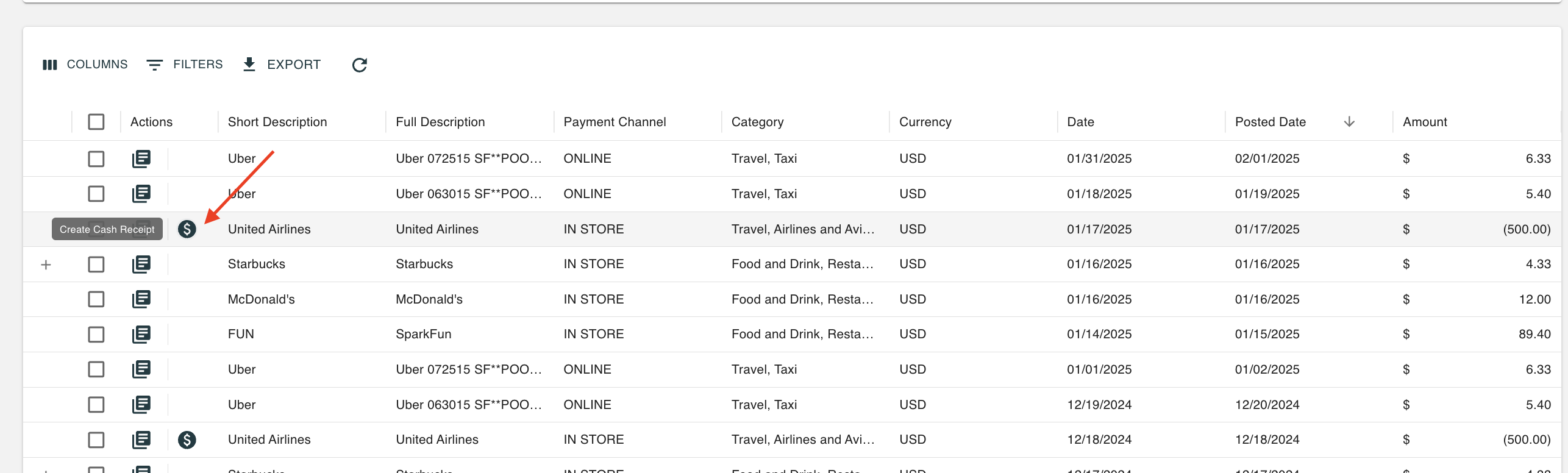
Task: Sort by Currency column header
Action: click(925, 122)
